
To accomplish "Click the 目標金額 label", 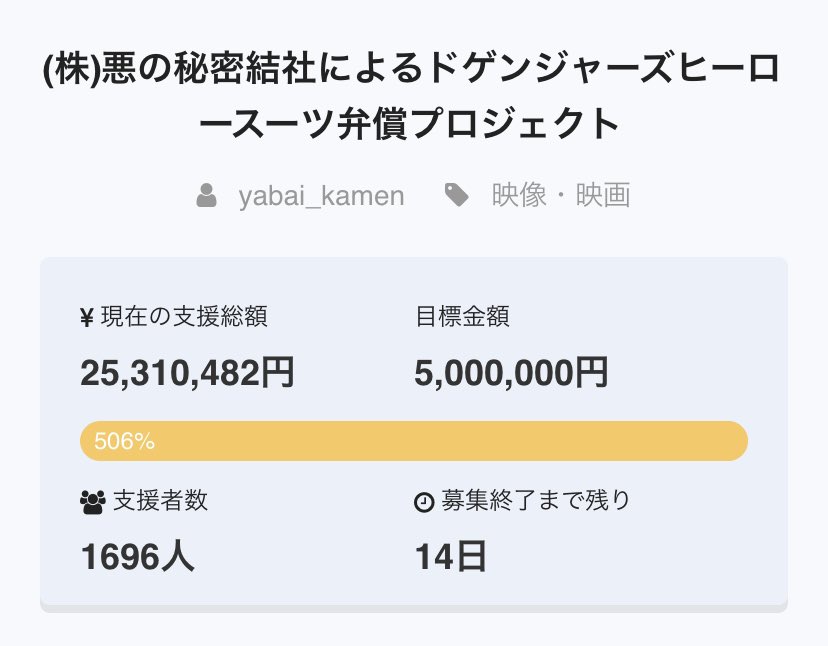I will point(463,317).
